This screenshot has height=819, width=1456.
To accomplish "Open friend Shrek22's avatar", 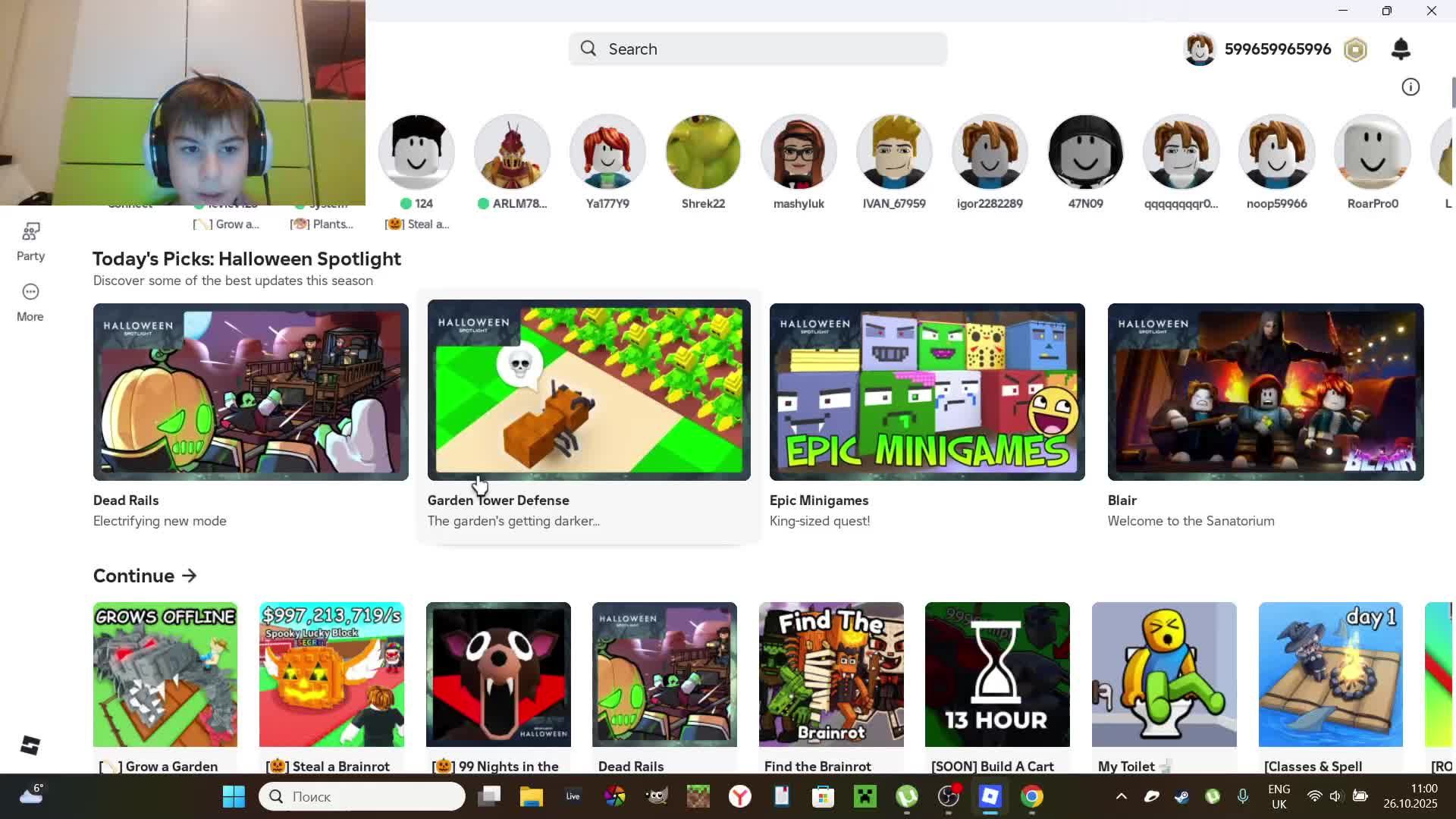I will pyautogui.click(x=703, y=152).
